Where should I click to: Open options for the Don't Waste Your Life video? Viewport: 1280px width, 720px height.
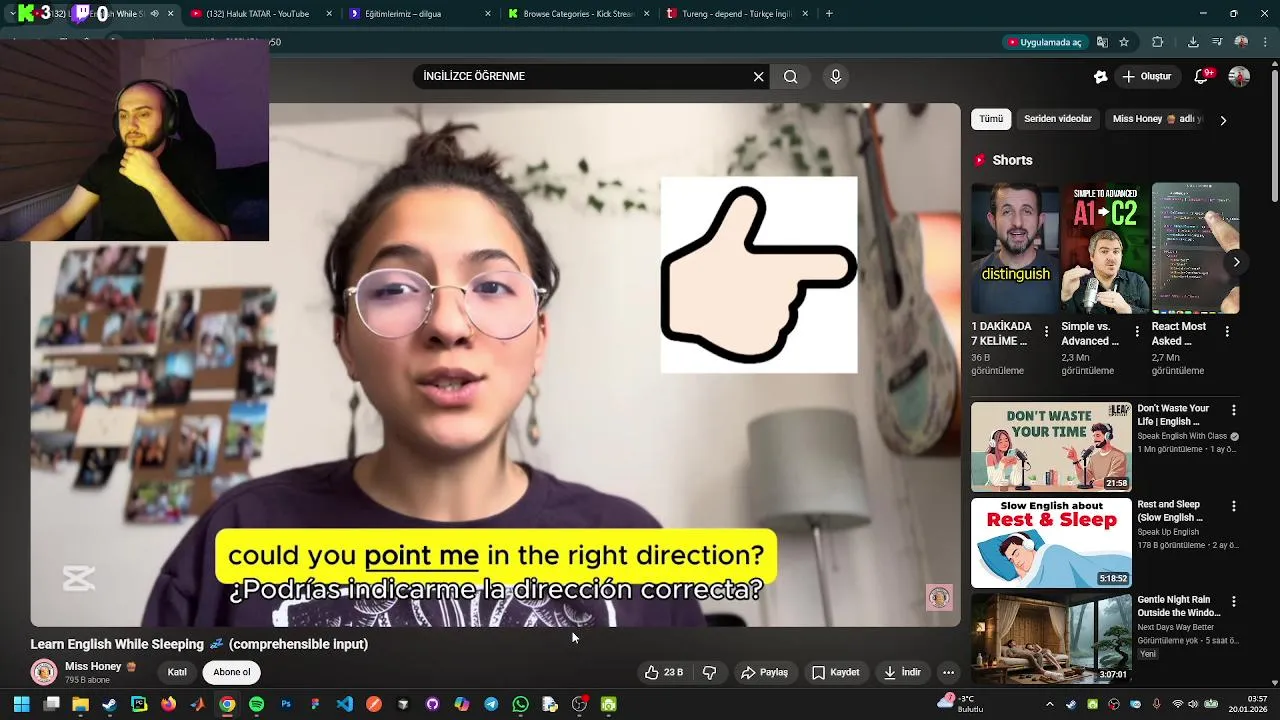[1234, 410]
